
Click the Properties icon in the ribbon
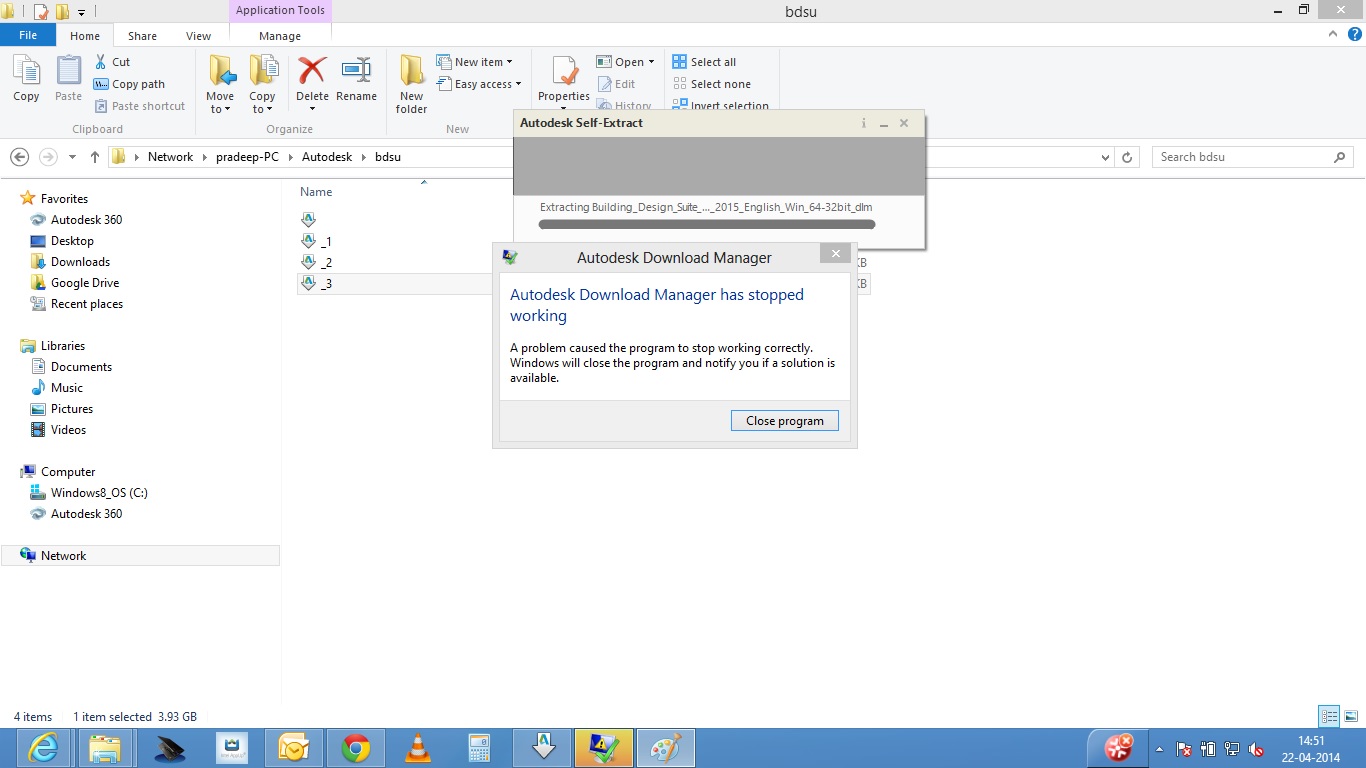pos(564,72)
